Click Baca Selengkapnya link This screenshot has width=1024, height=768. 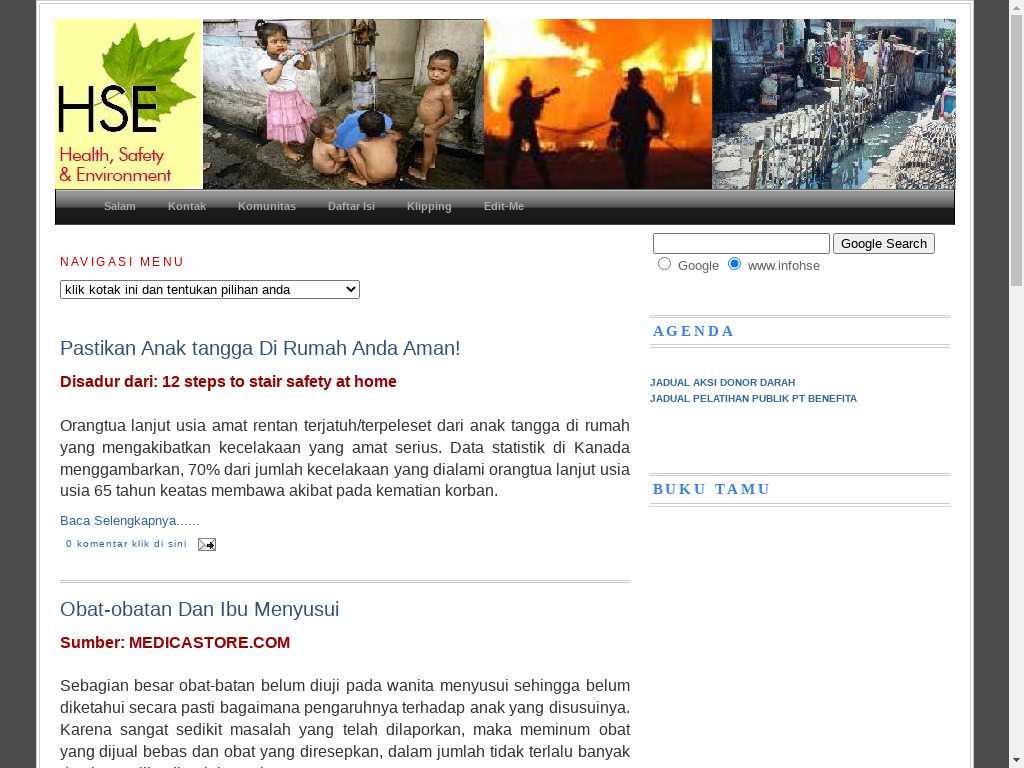130,521
